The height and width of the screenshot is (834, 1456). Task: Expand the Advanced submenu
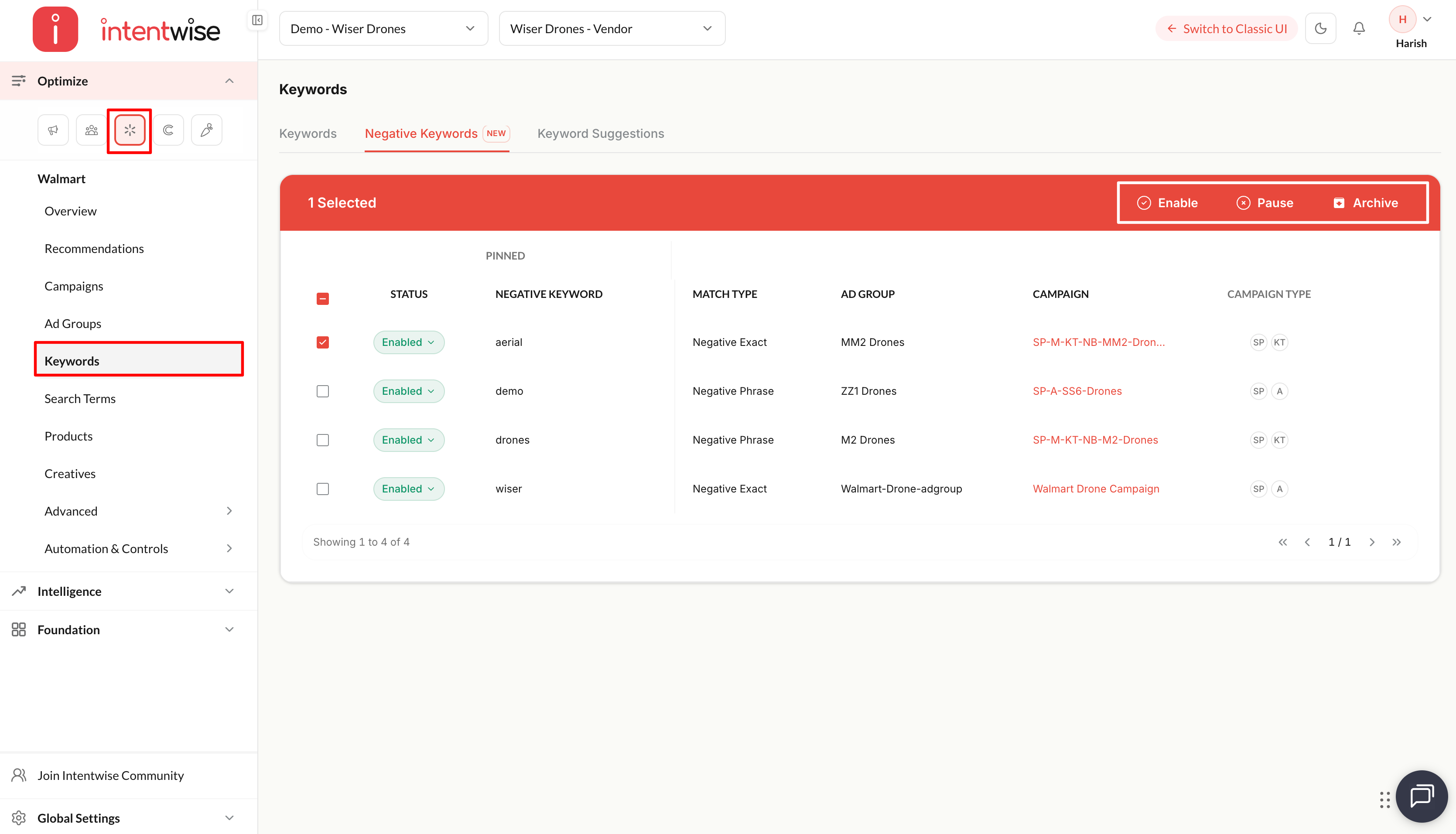click(230, 511)
